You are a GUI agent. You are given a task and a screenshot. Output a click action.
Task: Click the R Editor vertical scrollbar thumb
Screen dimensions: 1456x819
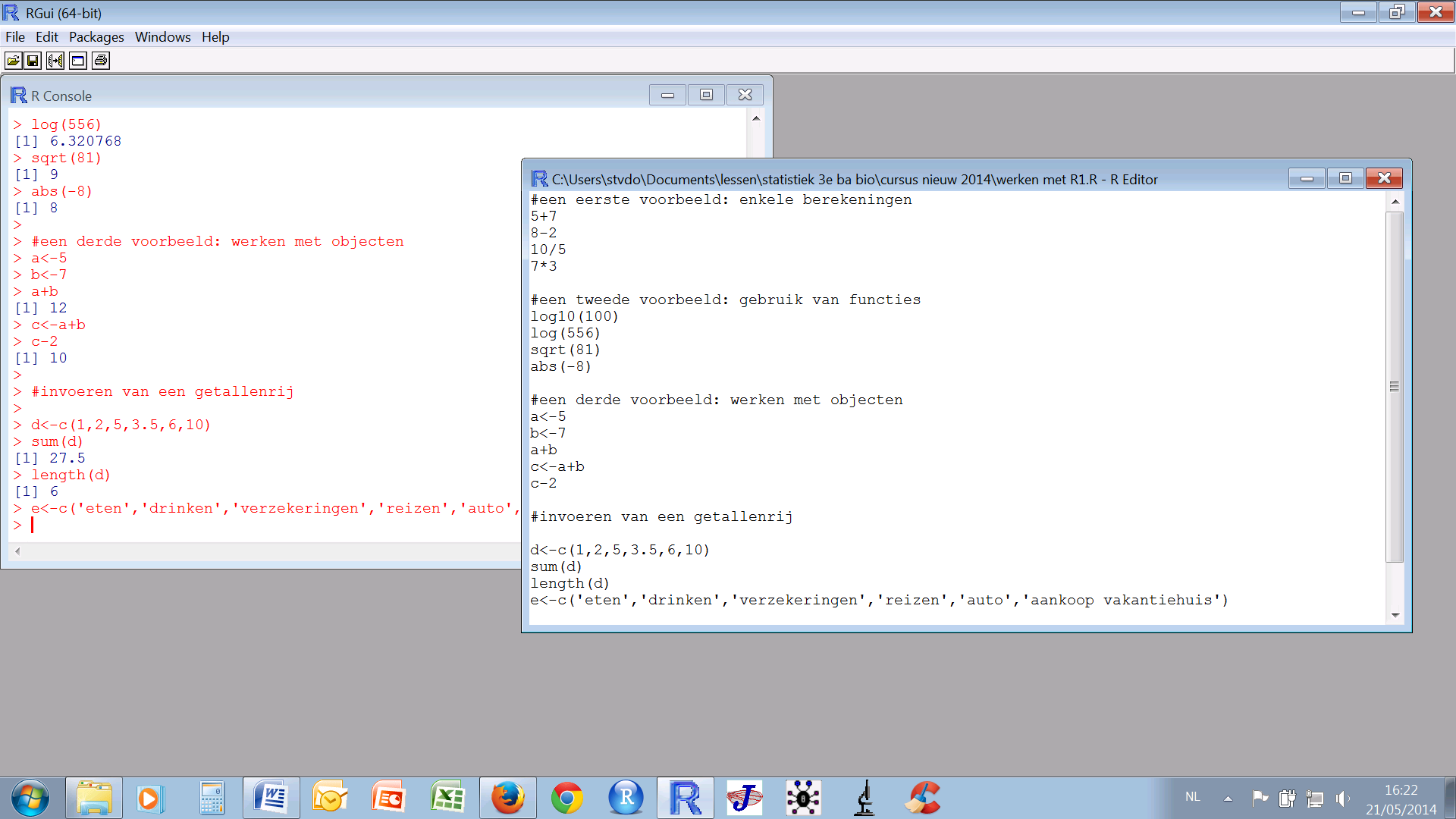pyautogui.click(x=1394, y=387)
